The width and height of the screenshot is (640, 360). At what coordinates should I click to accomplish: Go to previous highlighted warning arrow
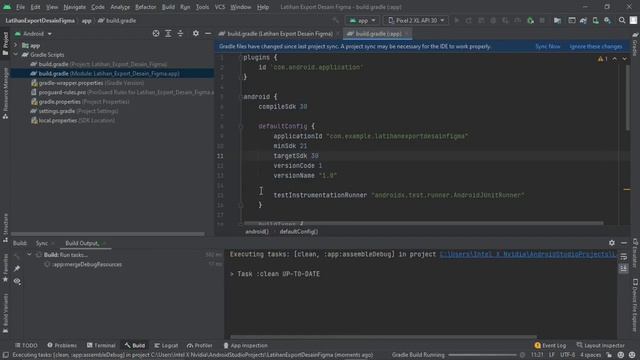pyautogui.click(x=615, y=59)
